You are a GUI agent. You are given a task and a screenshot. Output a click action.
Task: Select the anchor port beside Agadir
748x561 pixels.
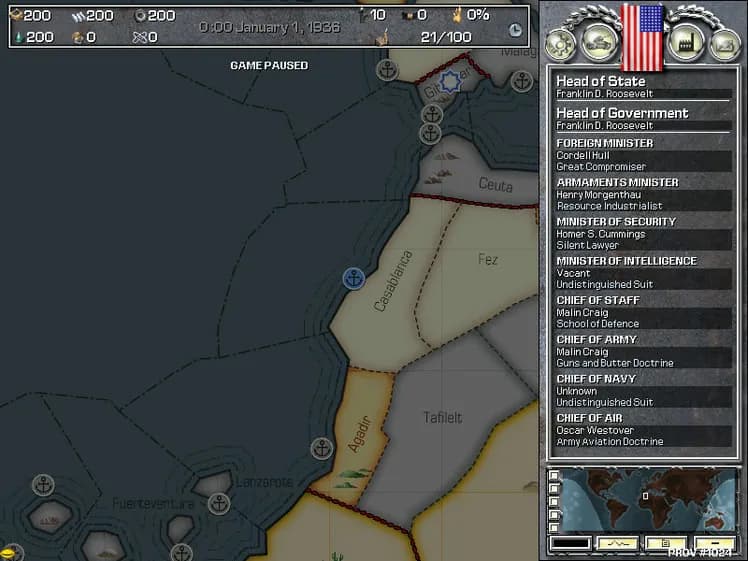(322, 448)
